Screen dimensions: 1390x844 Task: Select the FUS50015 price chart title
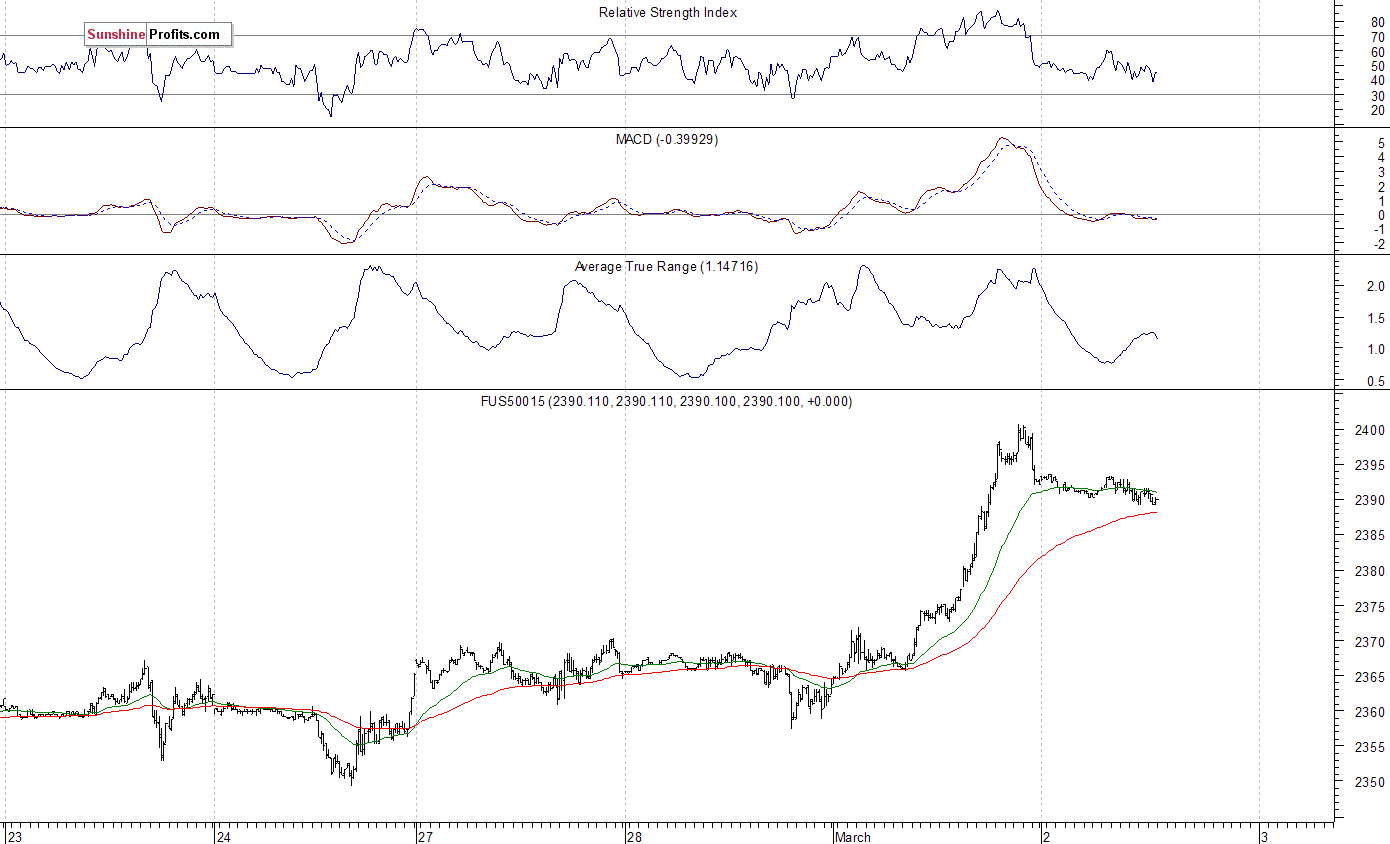click(x=666, y=401)
